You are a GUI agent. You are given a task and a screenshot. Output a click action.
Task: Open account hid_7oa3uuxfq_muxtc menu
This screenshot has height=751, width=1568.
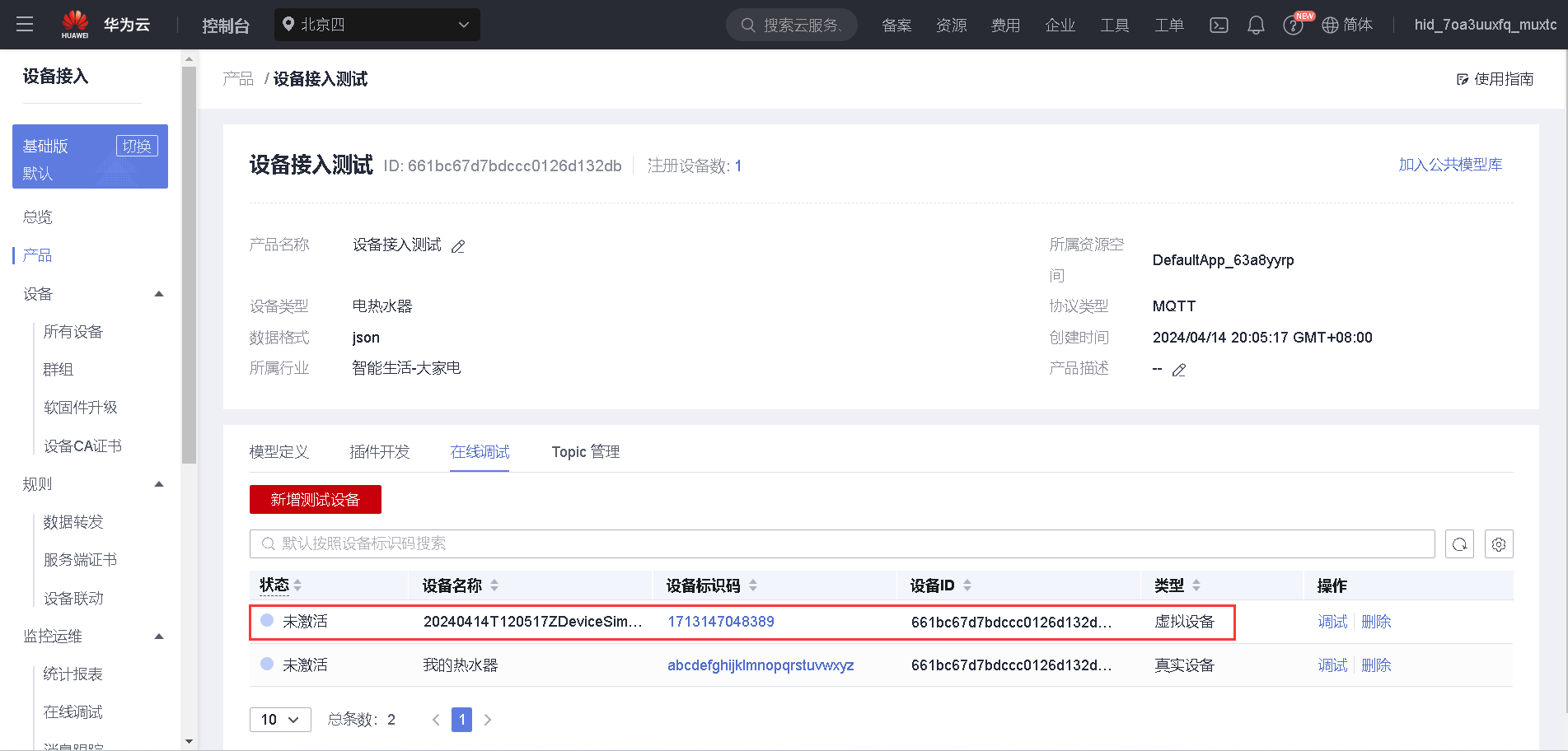point(1486,25)
